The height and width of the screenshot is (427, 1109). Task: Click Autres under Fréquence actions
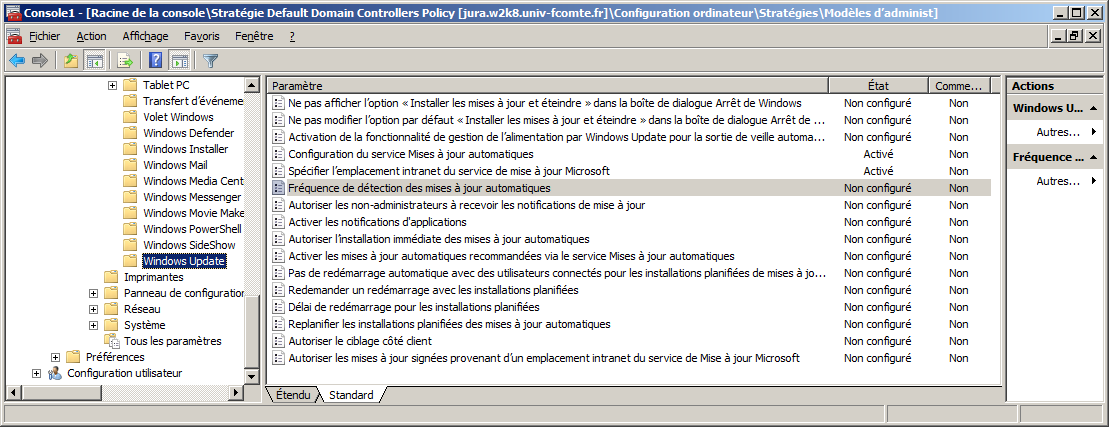pyautogui.click(x=1059, y=181)
